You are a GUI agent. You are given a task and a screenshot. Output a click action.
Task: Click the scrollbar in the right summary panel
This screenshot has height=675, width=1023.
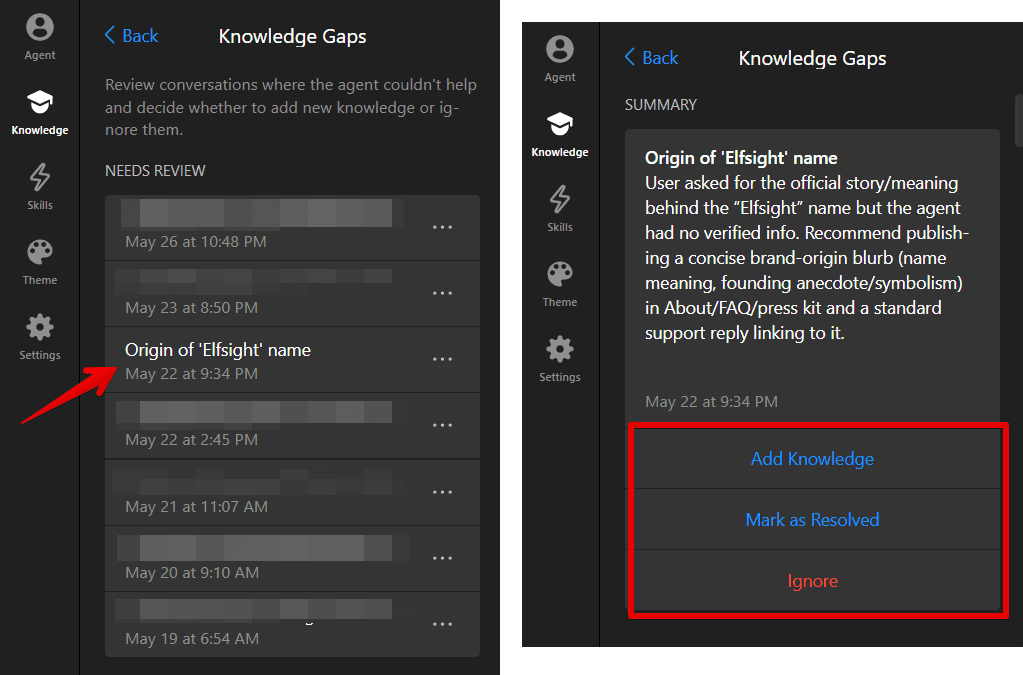pyautogui.click(x=1018, y=121)
